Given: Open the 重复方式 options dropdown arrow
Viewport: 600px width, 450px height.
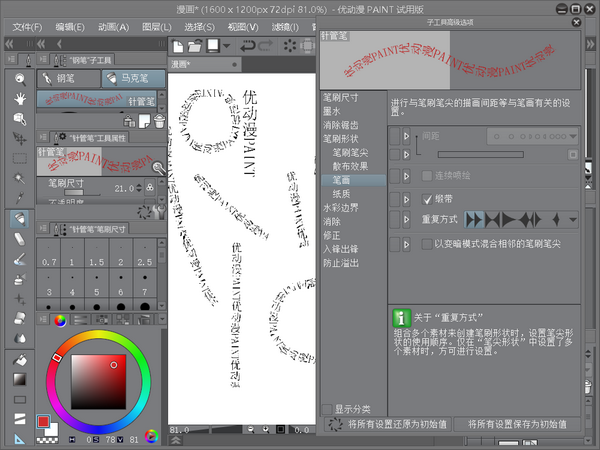Looking at the screenshot, I should [572, 220].
